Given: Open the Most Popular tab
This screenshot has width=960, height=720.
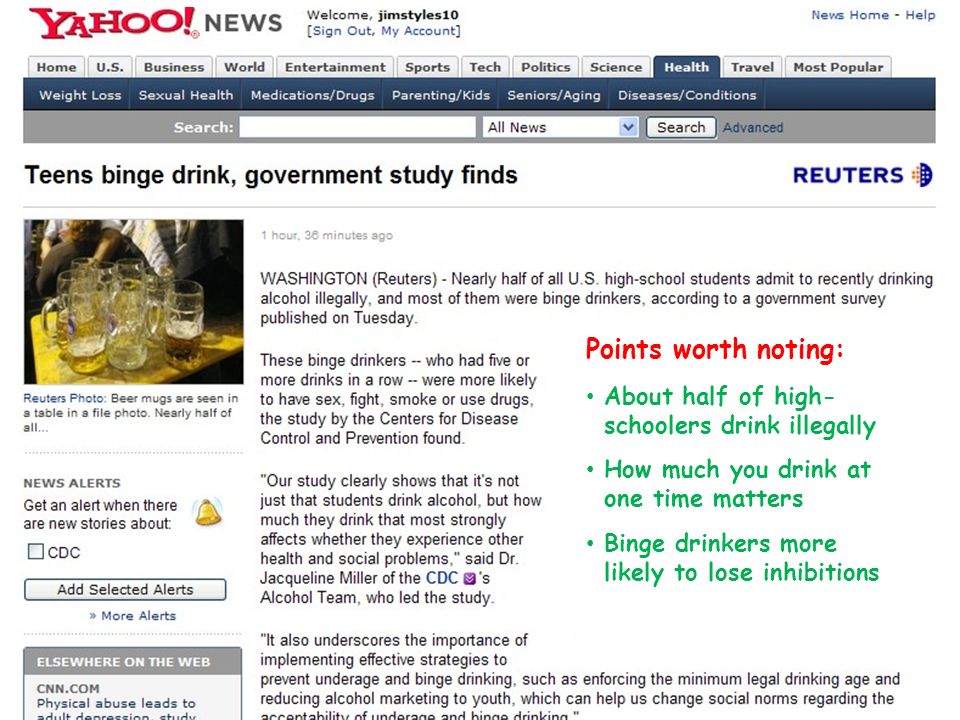Looking at the screenshot, I should (x=838, y=67).
